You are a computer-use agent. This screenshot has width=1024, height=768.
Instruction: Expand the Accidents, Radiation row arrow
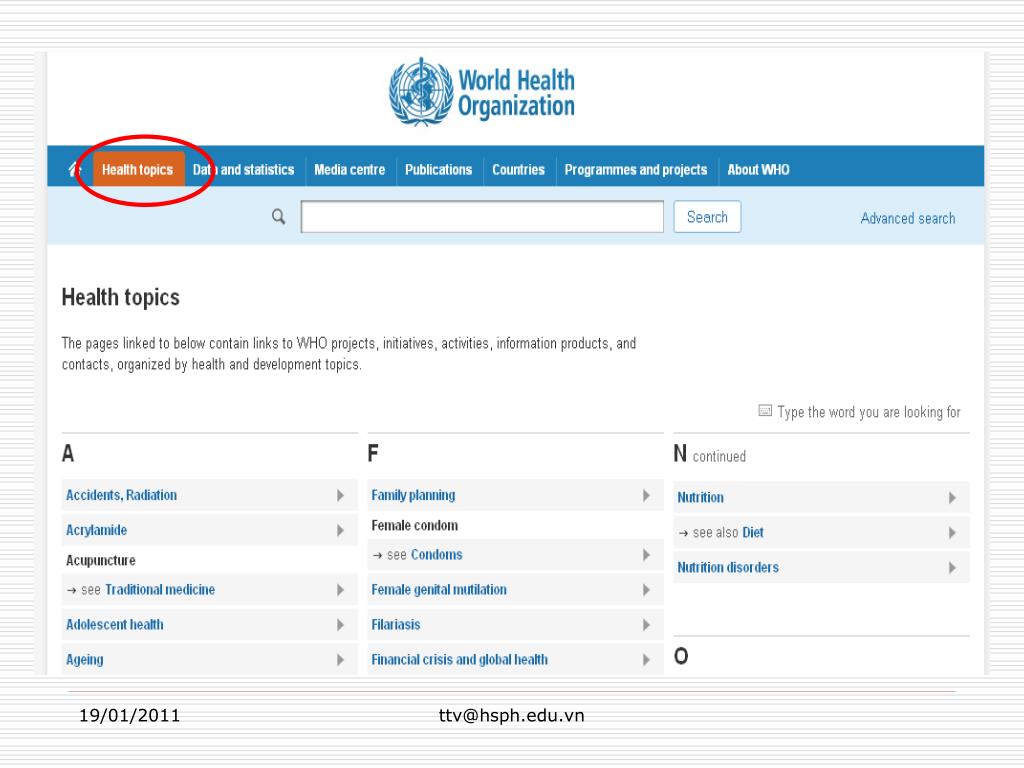[340, 496]
